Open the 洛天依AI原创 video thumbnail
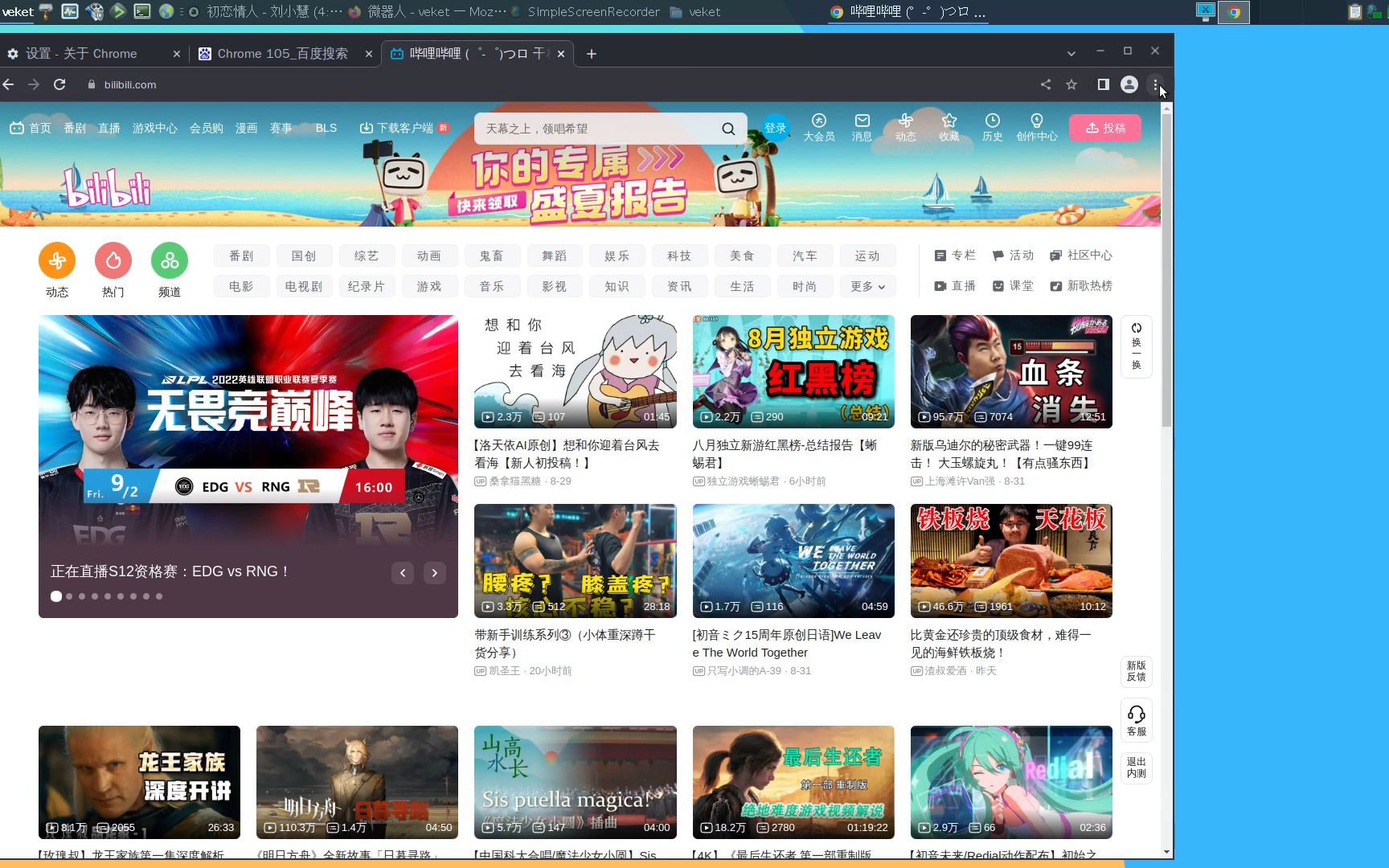 [576, 371]
